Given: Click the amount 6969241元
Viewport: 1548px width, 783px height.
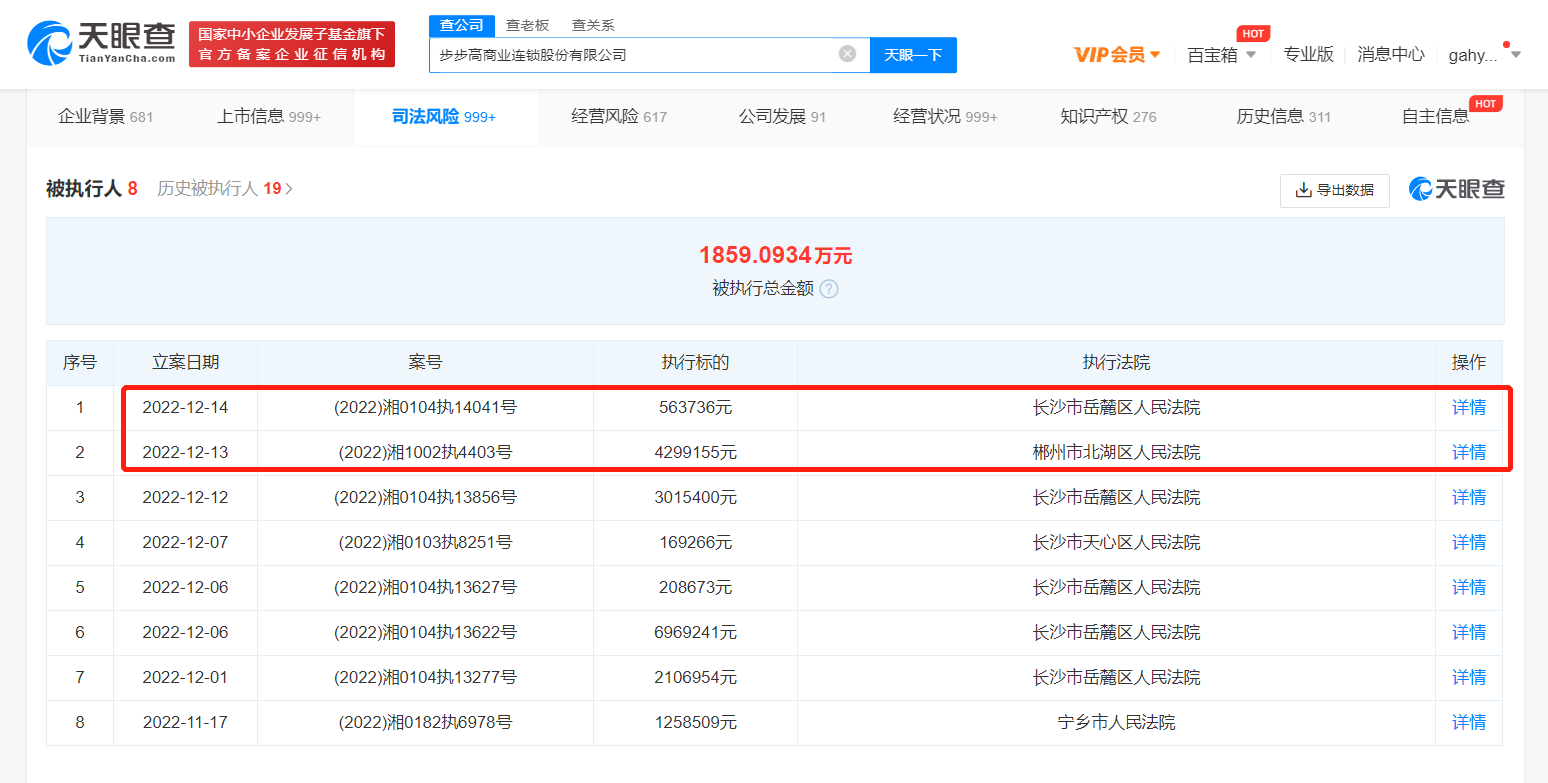Looking at the screenshot, I should tap(695, 632).
